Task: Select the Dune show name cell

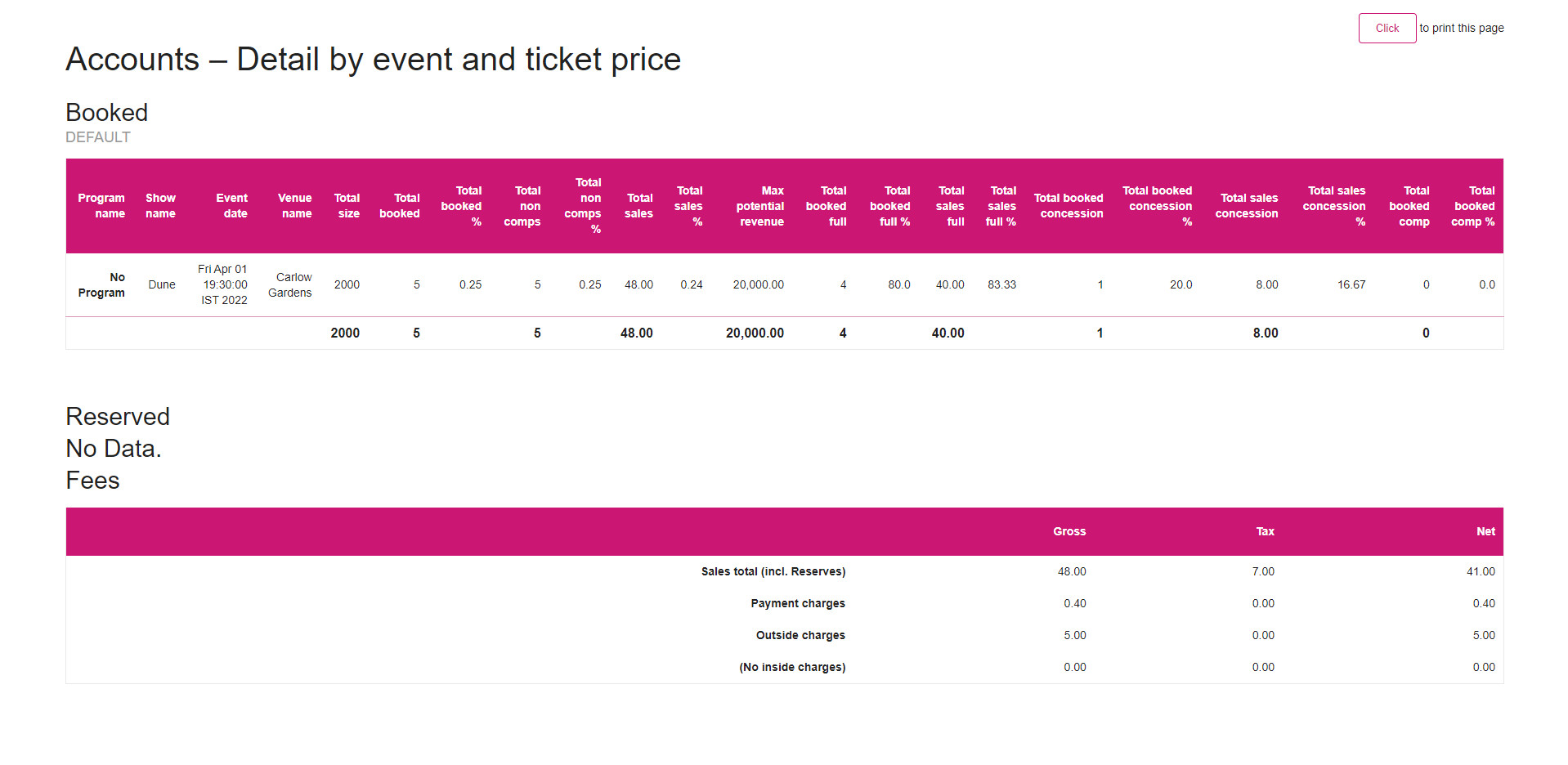Action: [161, 284]
